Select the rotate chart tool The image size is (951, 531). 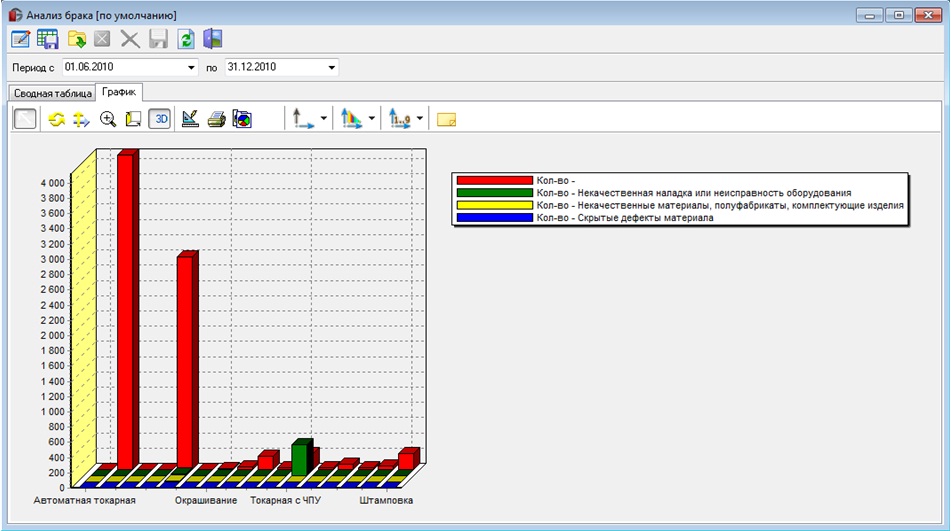[x=56, y=119]
